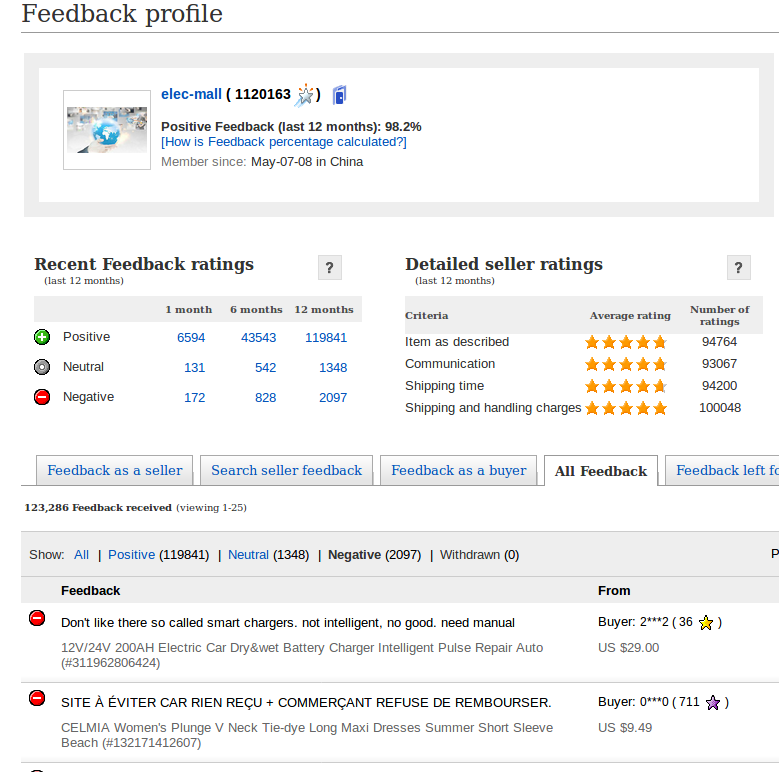Open the Search seller feedback tab

coord(286,470)
